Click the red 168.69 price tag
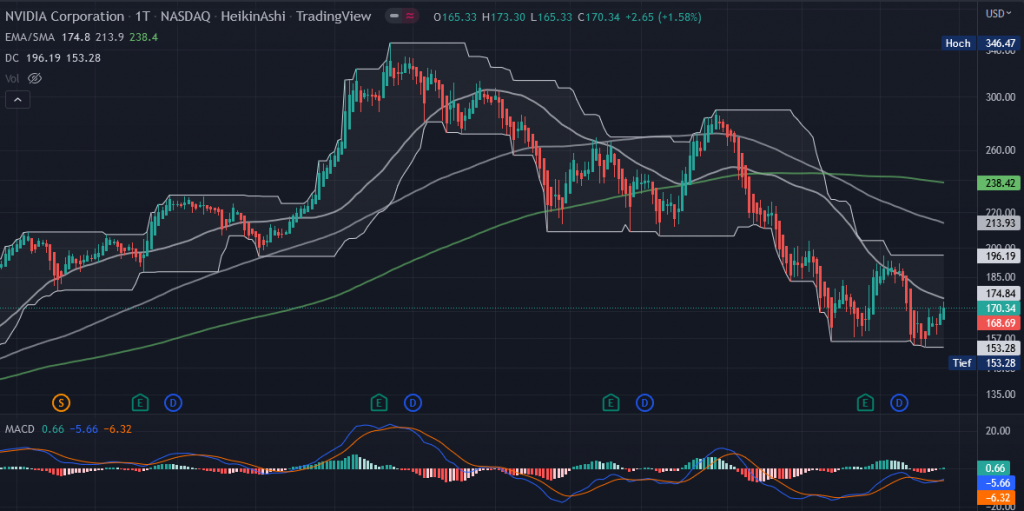 998,323
